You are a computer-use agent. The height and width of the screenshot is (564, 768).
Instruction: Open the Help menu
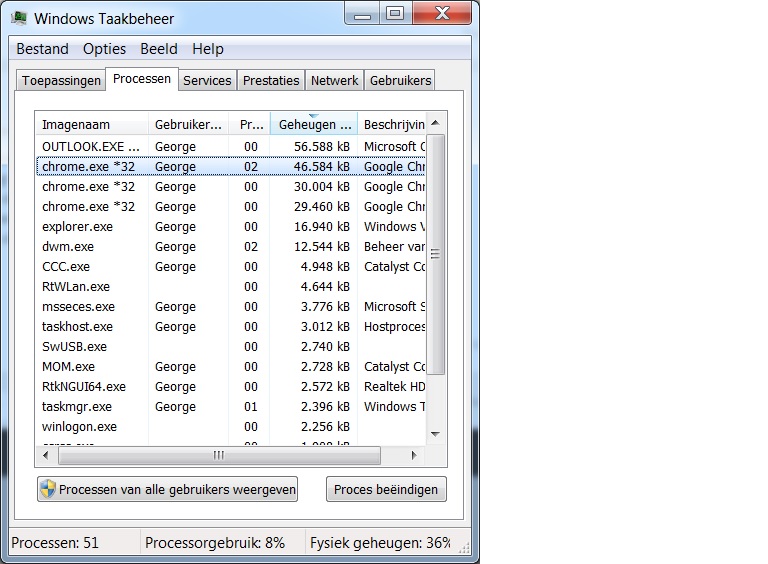(208, 49)
